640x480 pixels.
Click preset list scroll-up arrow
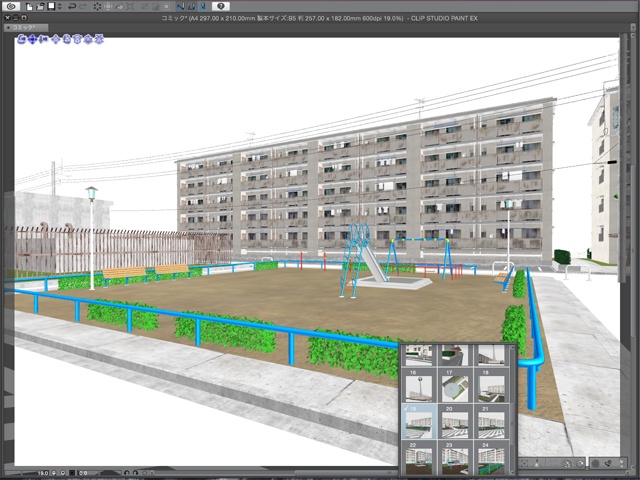point(513,348)
